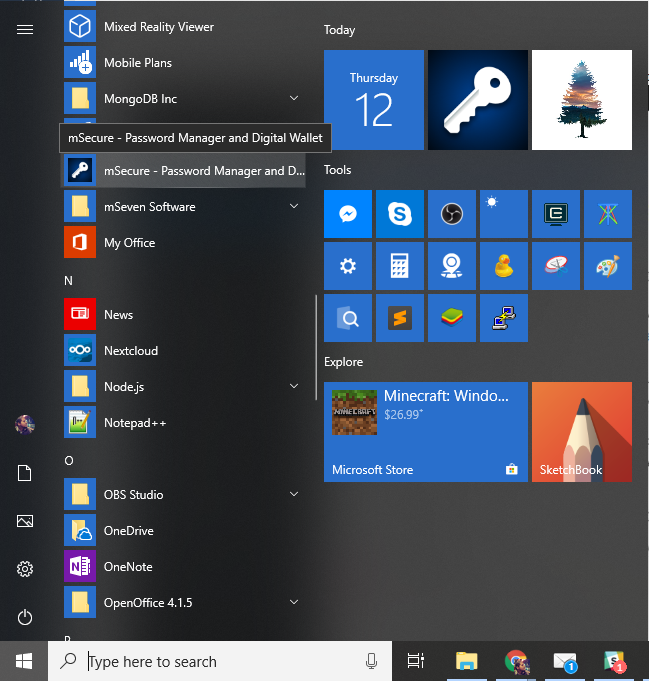This screenshot has height=681, width=649.
Task: Launch the Sublime Text tile
Action: point(400,318)
